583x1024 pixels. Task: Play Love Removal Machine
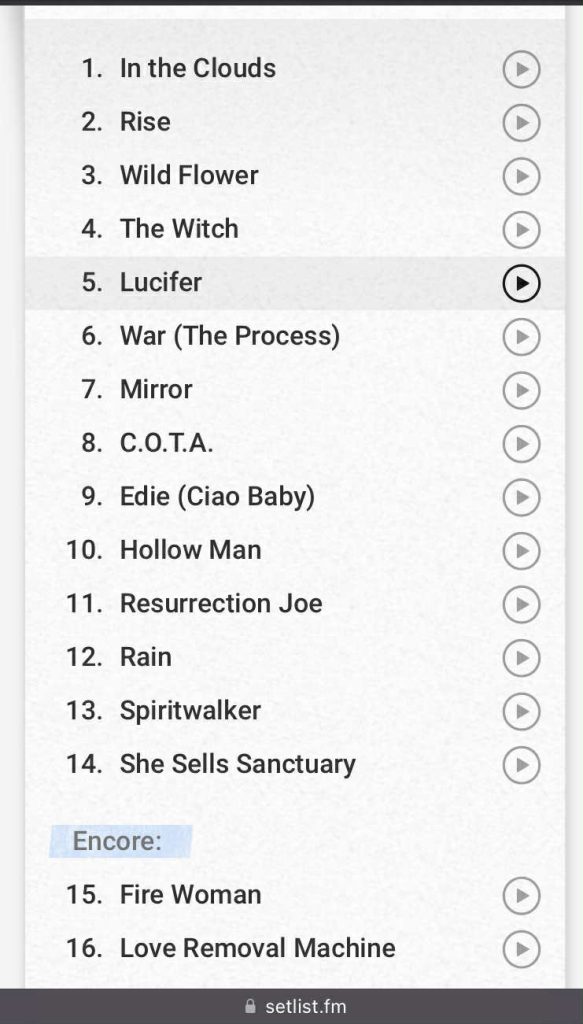click(x=521, y=949)
